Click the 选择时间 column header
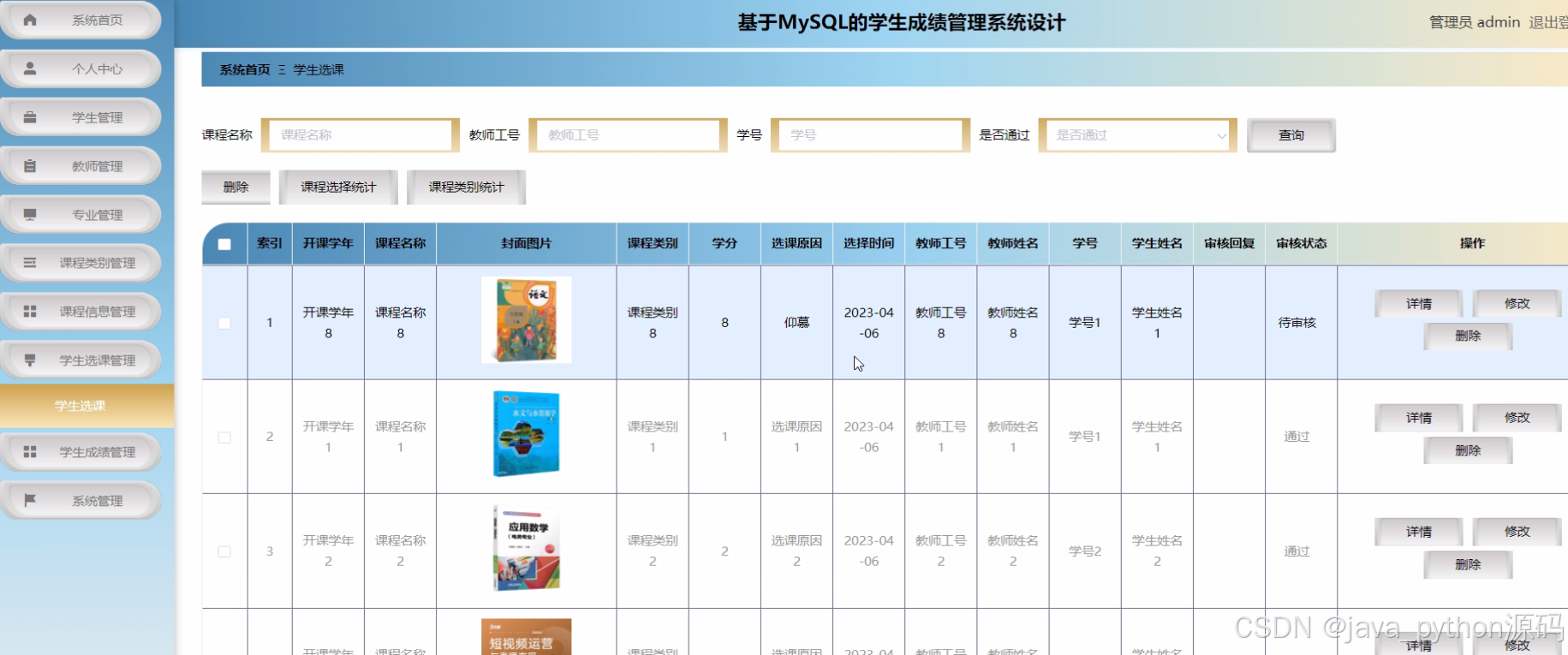1568x655 pixels. click(868, 244)
